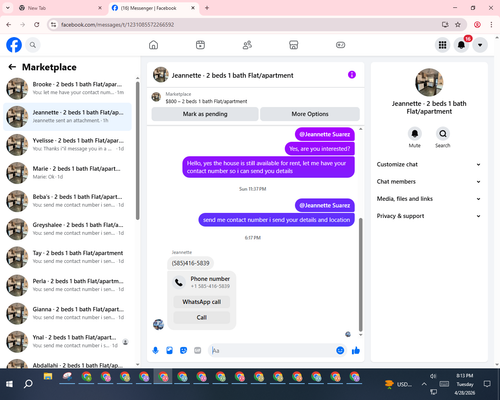The height and width of the screenshot is (400, 500).
Task: Open the Reels video icon
Action: (200, 45)
